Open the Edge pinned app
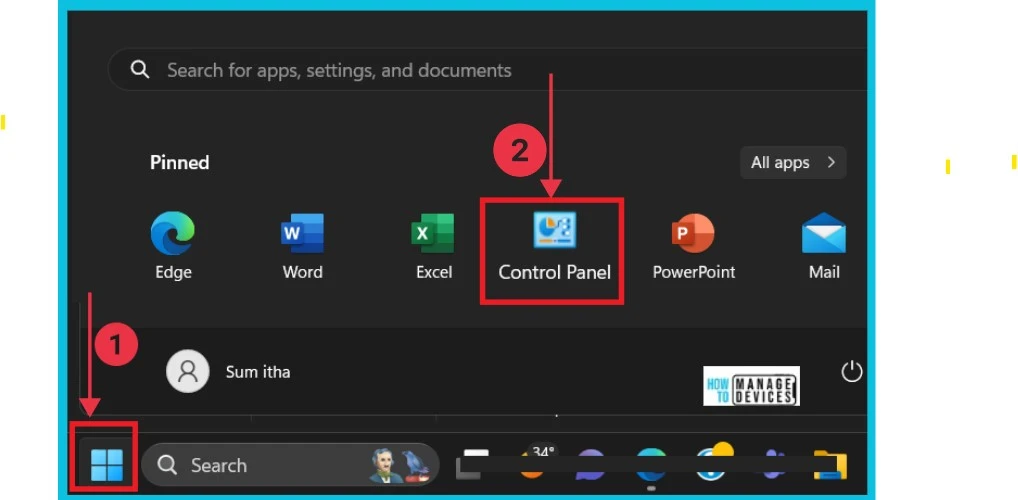1018x500 pixels. point(173,246)
